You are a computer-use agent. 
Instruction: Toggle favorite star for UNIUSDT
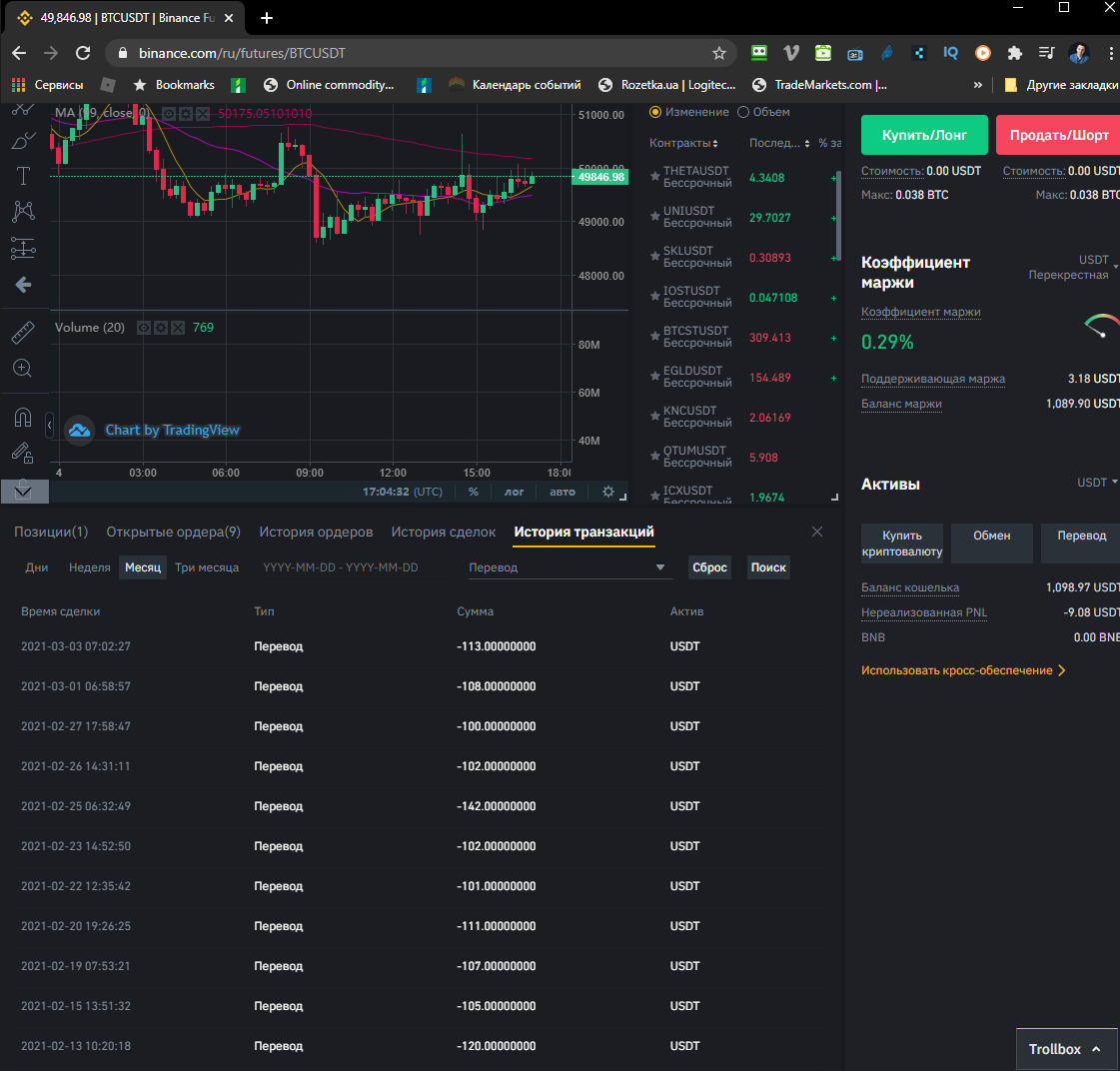pyautogui.click(x=654, y=216)
